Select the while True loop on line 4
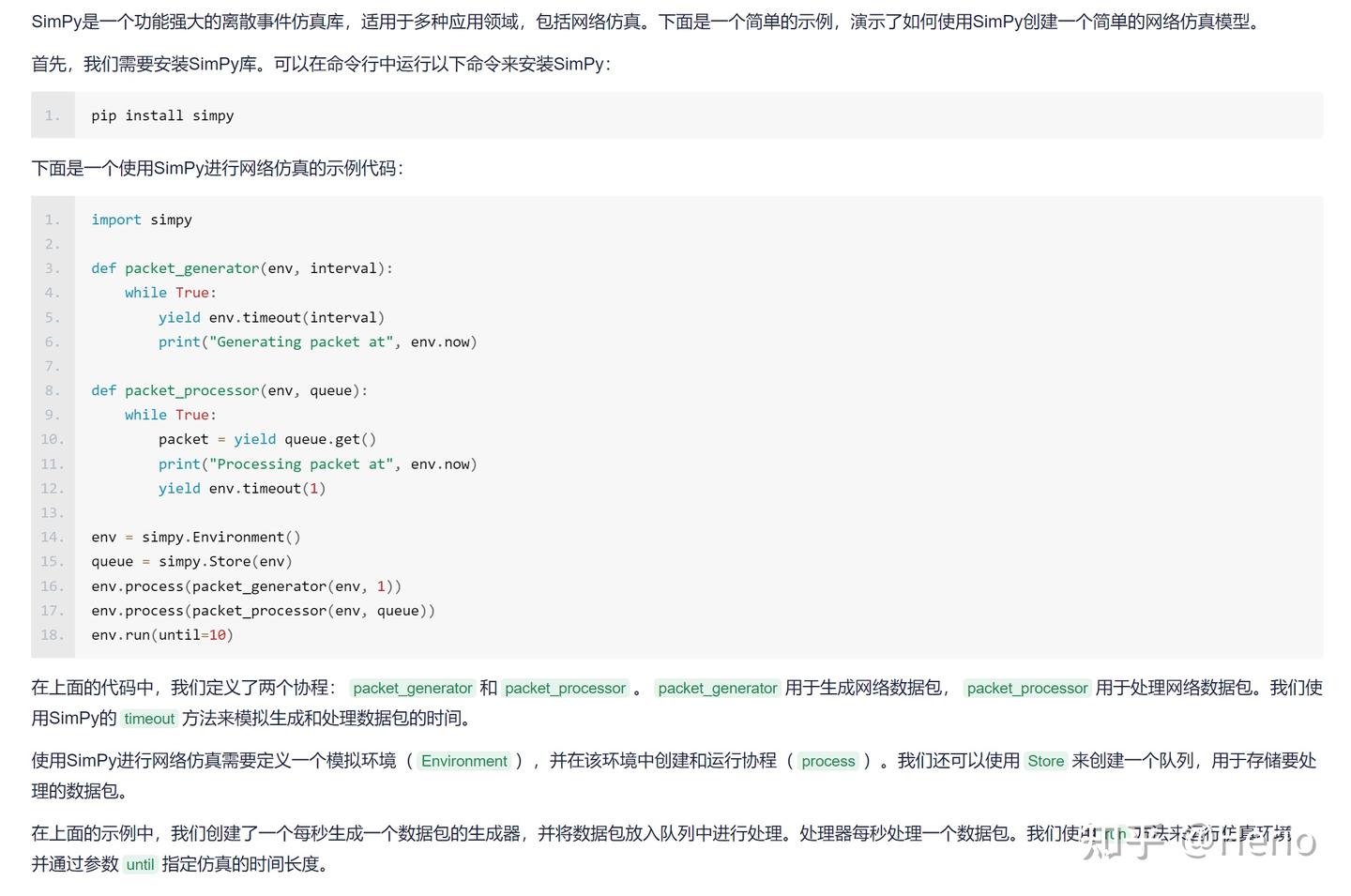 pyautogui.click(x=169, y=293)
